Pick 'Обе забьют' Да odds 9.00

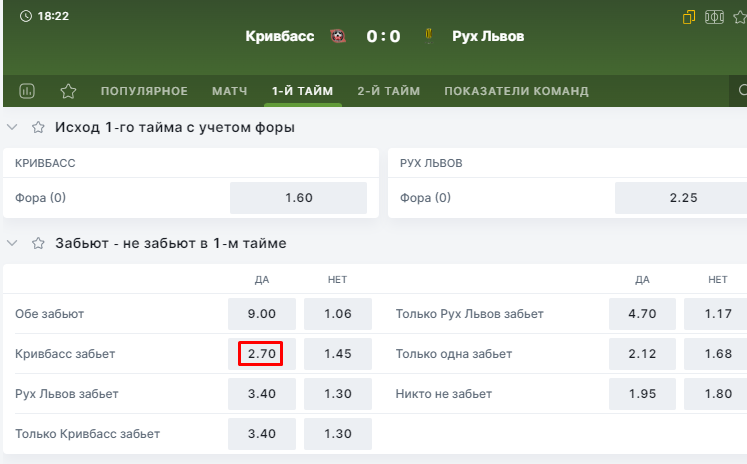[261, 314]
